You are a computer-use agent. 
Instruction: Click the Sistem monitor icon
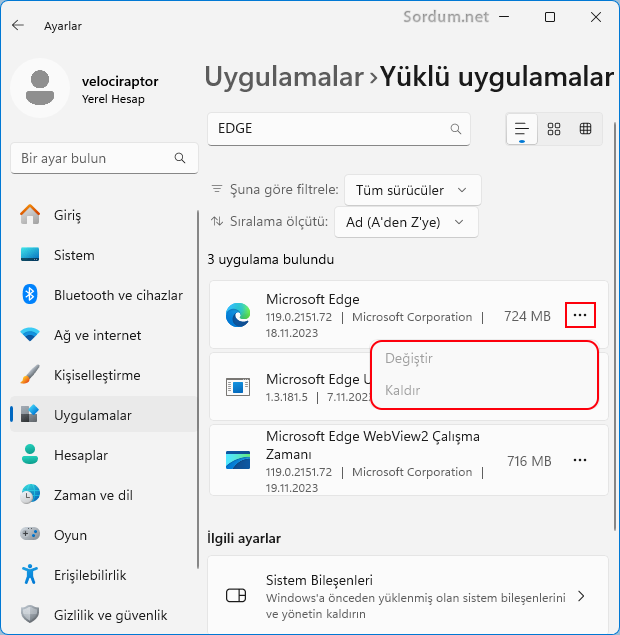tap(30, 255)
